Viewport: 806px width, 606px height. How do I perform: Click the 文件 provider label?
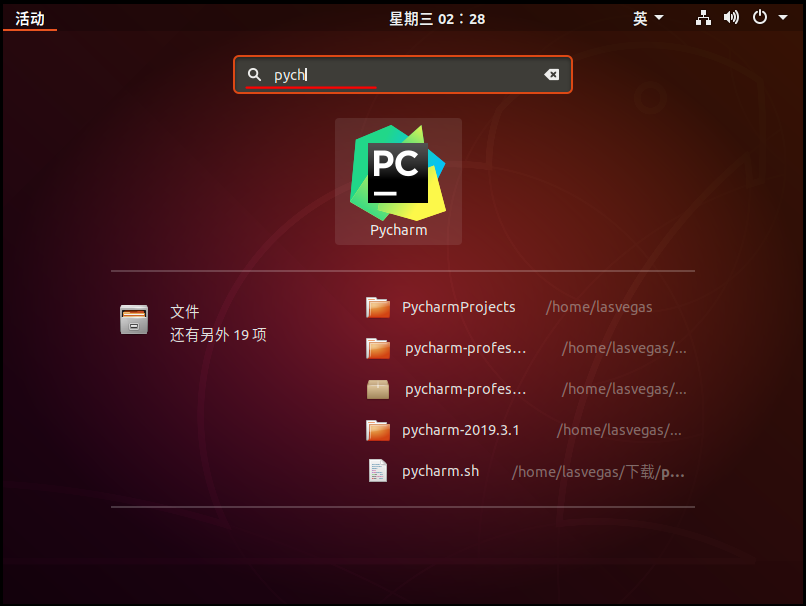point(185,311)
